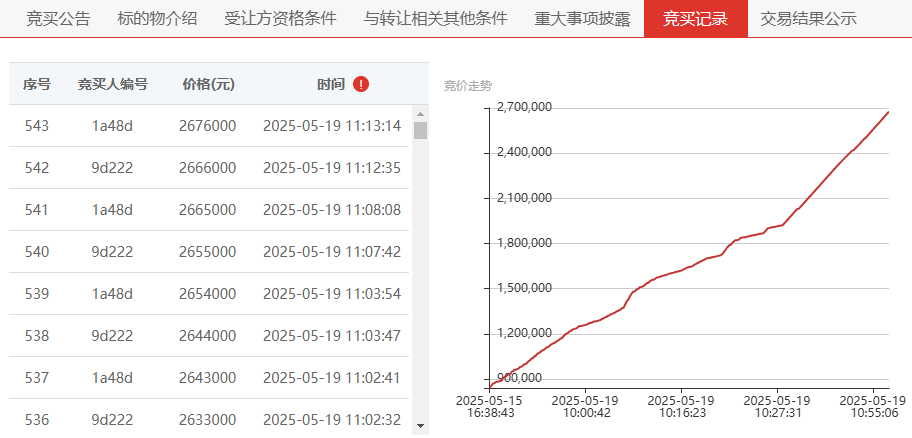The image size is (912, 438).
Task: Click the scrollbar down arrow
Action: (x=421, y=426)
